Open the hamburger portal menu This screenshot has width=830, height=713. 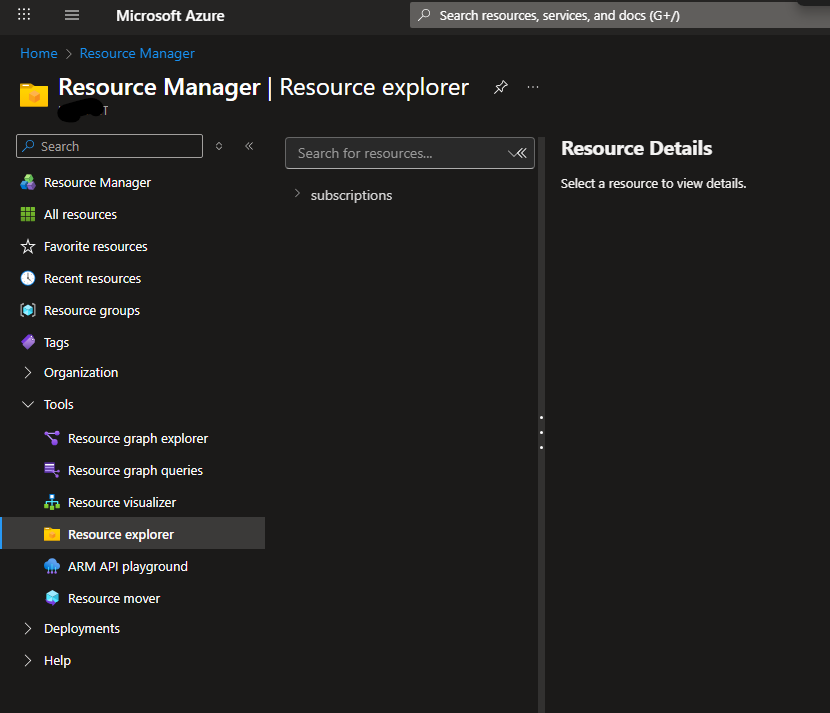pos(72,15)
